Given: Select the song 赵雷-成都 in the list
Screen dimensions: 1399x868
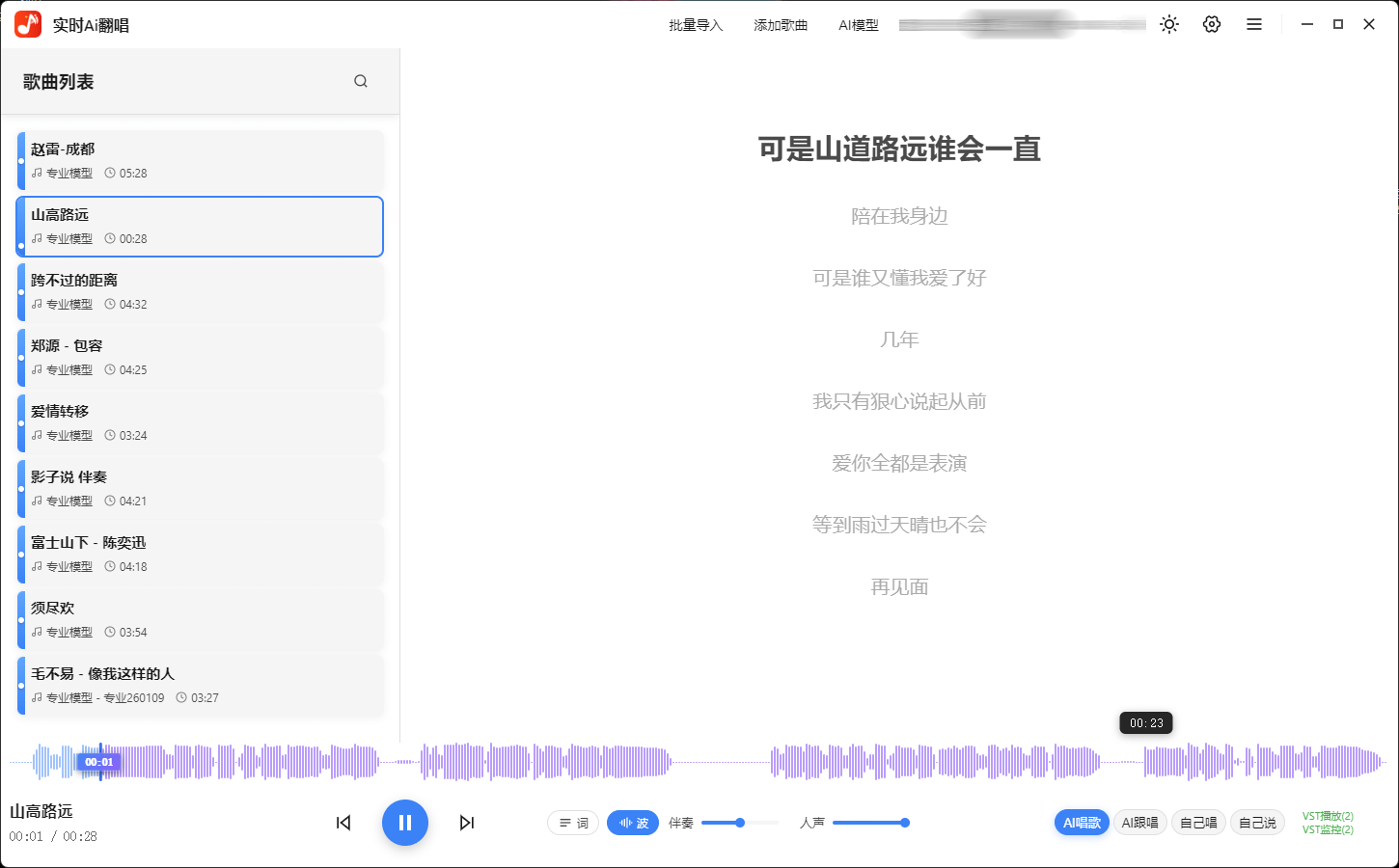Looking at the screenshot, I should click(x=200, y=160).
